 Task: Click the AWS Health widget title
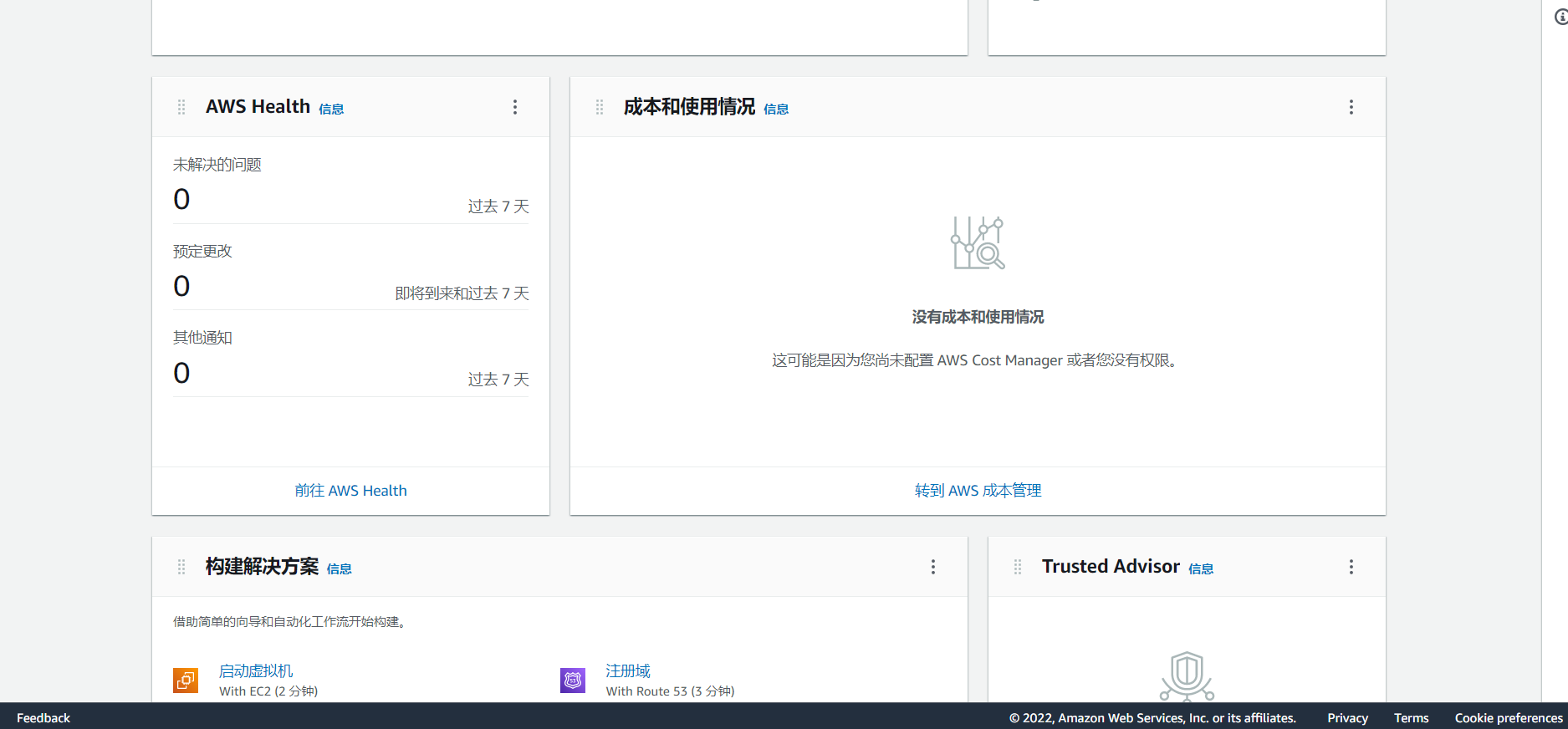258,107
